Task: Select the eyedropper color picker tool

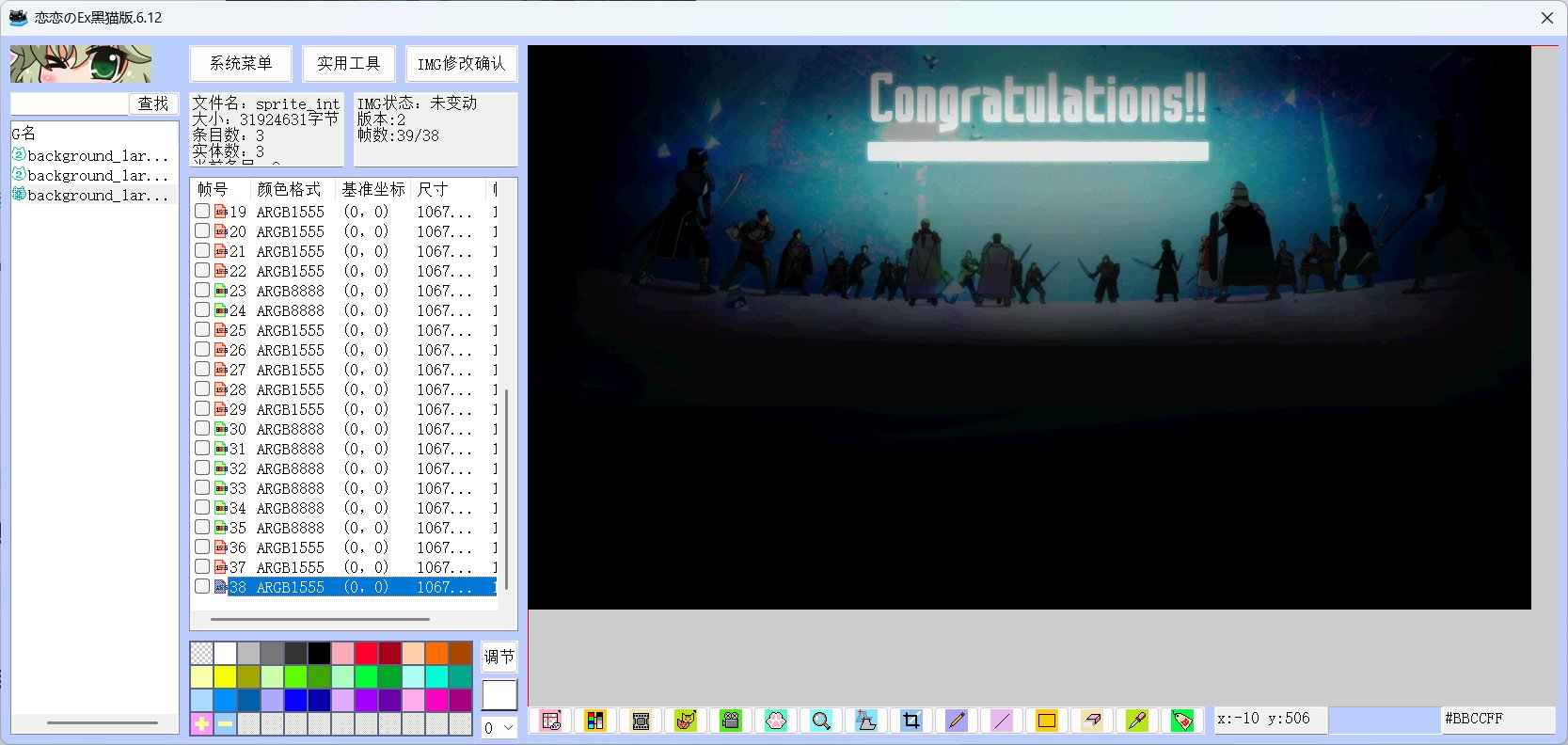Action: pyautogui.click(x=1136, y=721)
